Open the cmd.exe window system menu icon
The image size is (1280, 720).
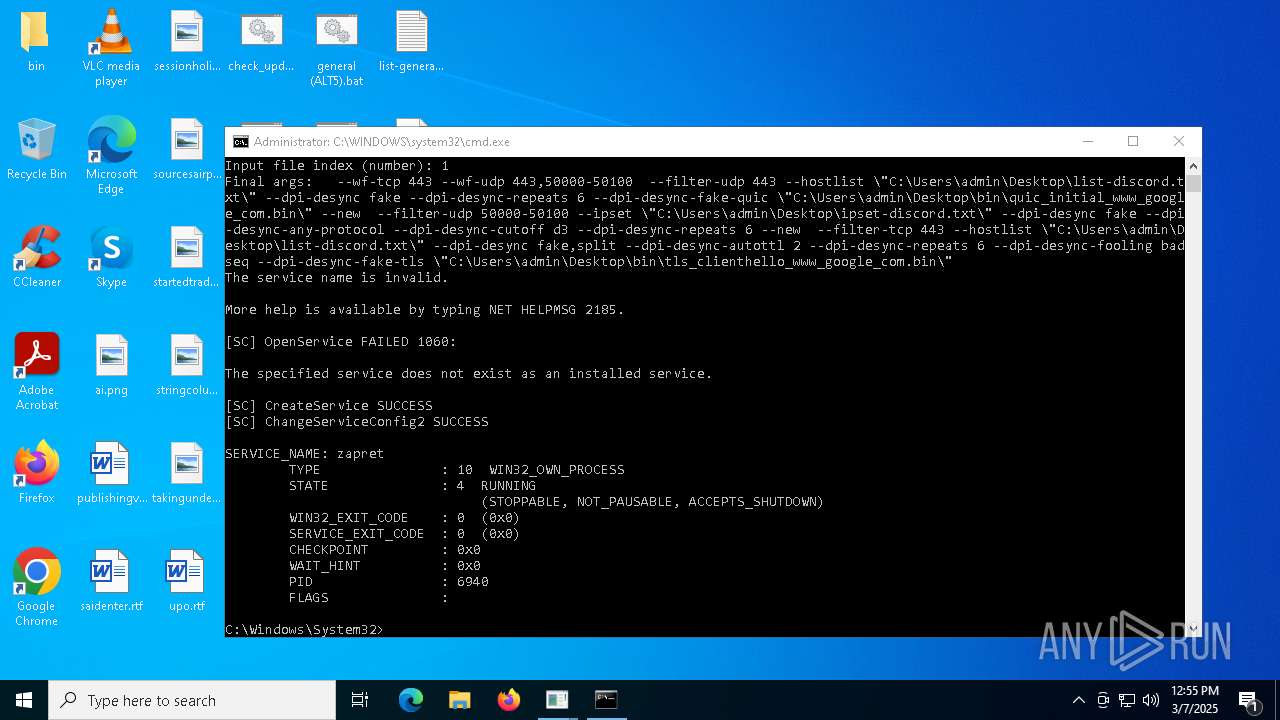pyautogui.click(x=240, y=142)
